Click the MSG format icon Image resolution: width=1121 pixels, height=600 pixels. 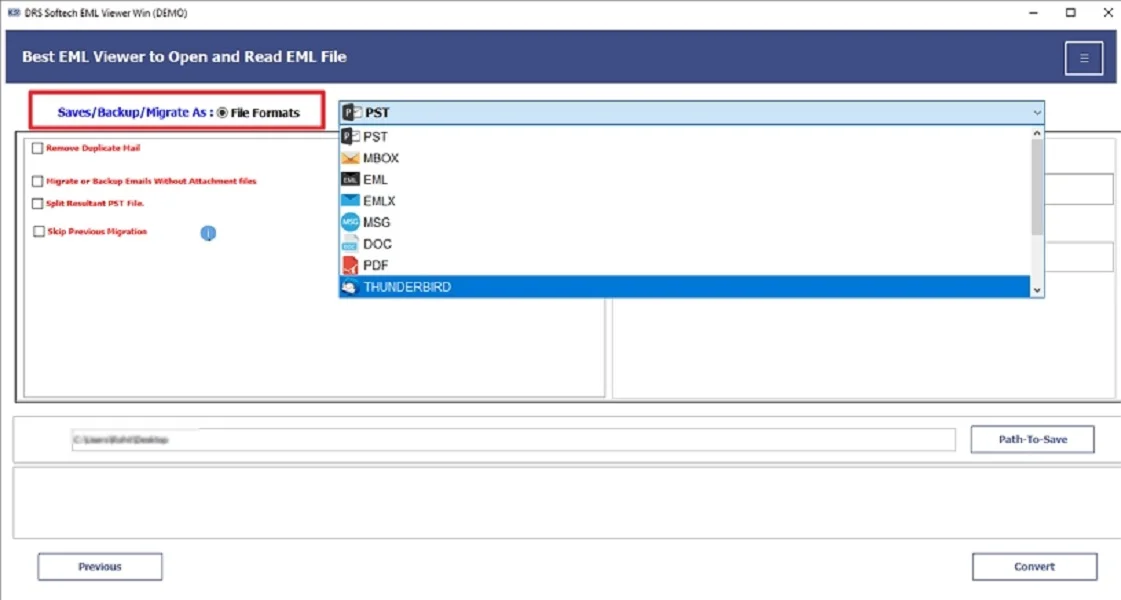tap(350, 222)
